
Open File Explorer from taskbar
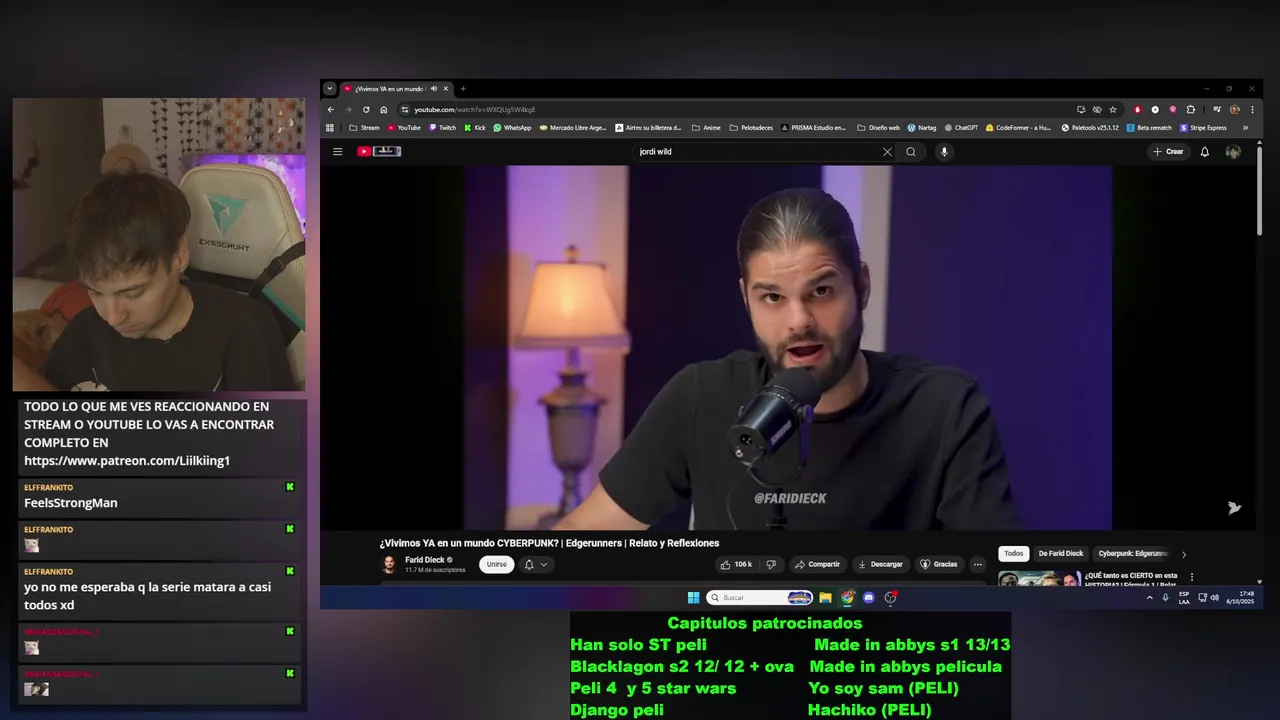825,598
